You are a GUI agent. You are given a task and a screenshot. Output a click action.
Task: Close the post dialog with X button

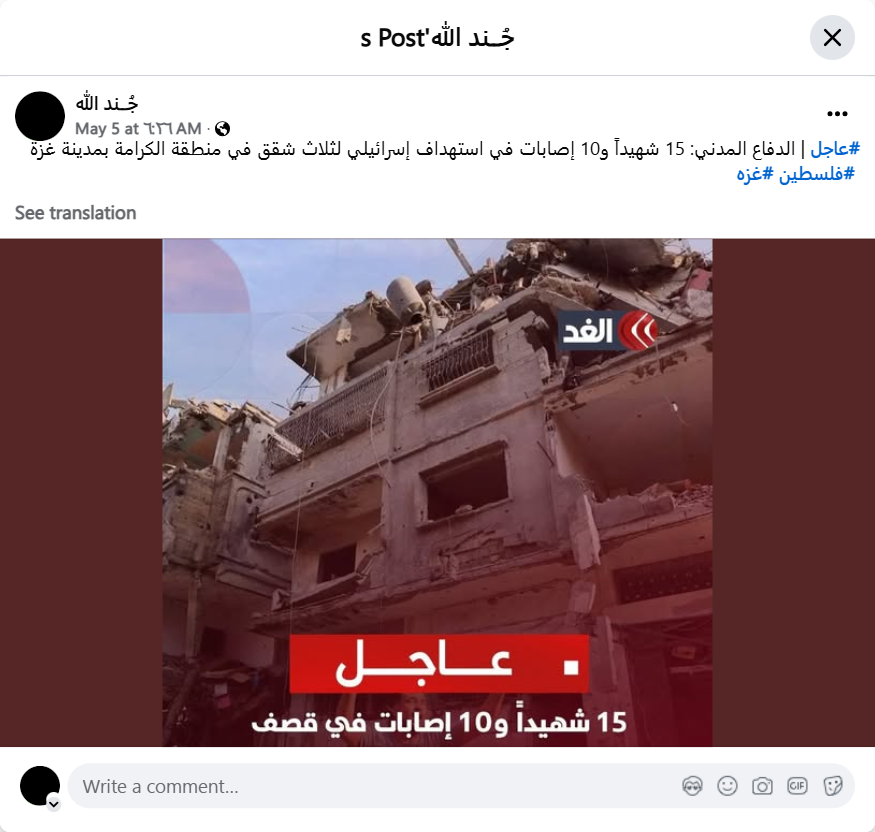tap(832, 38)
